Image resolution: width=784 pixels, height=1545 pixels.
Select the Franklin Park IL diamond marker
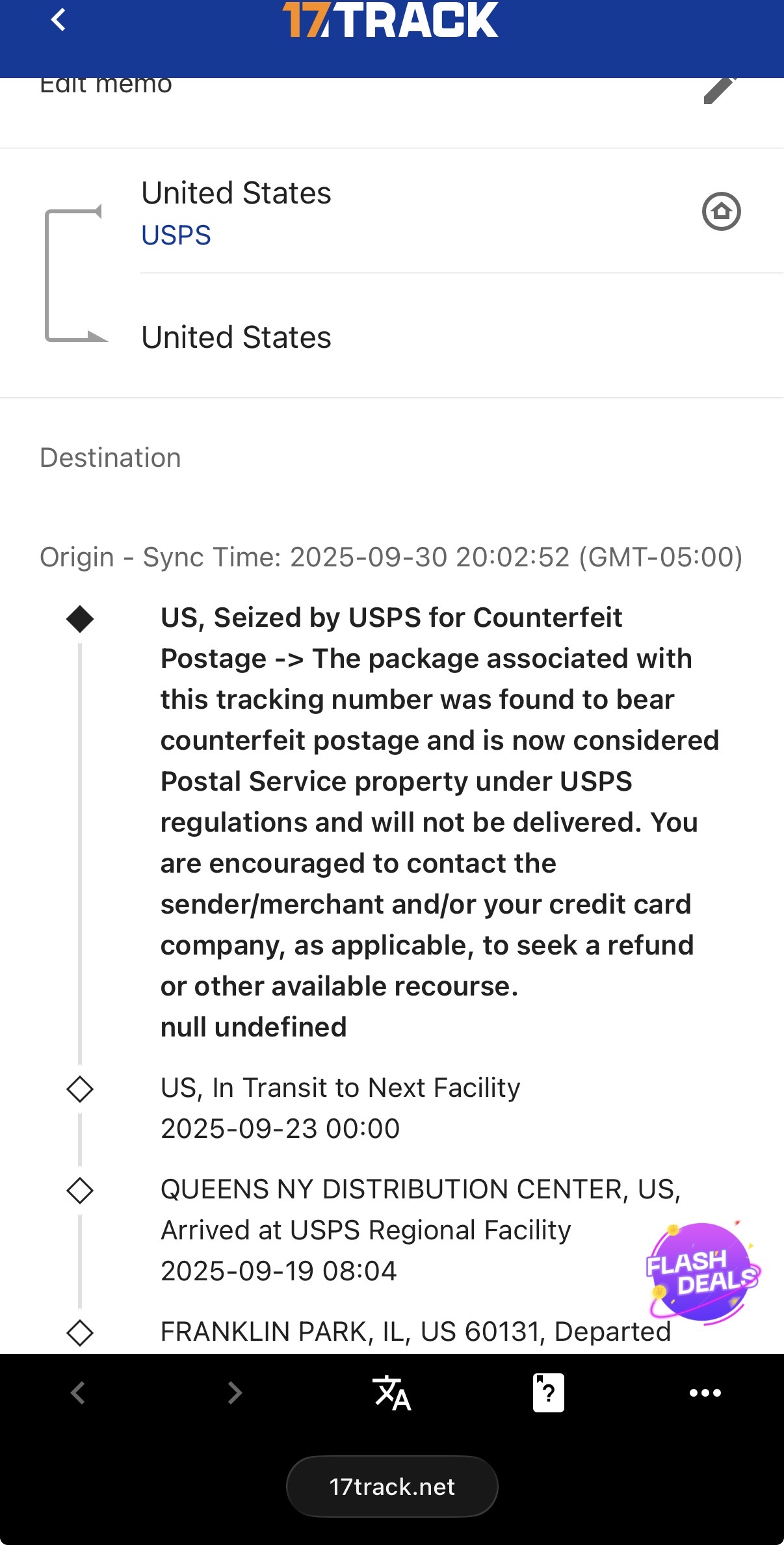coord(80,1333)
